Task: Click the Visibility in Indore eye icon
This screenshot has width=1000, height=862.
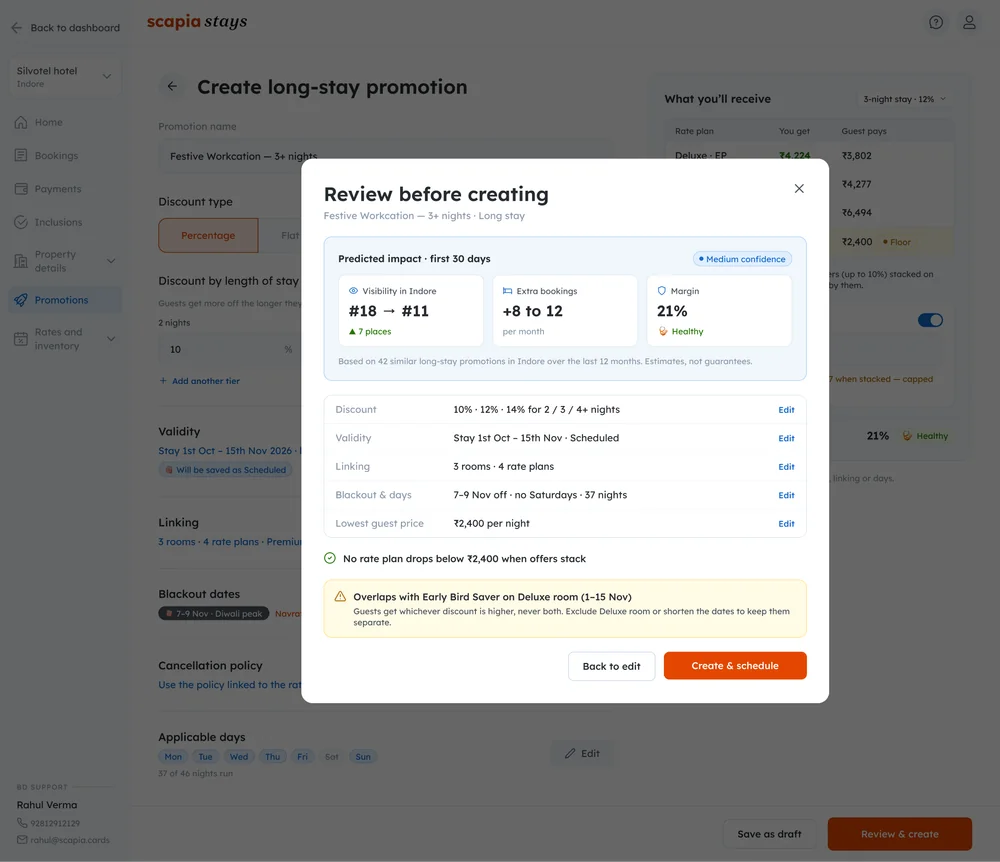Action: (x=353, y=291)
